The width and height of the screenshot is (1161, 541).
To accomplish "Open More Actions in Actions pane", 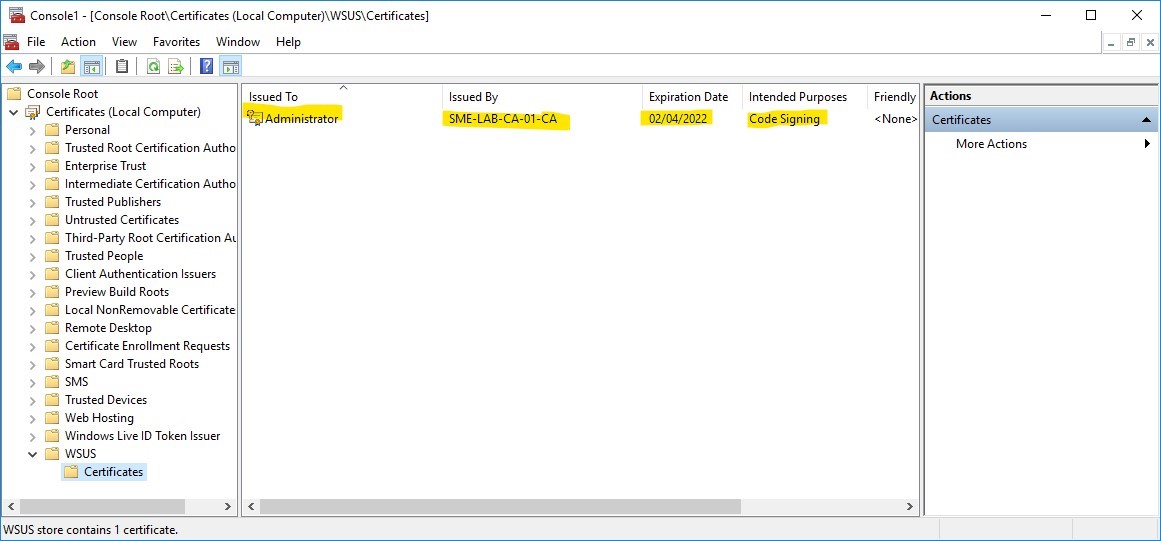I will (x=991, y=144).
